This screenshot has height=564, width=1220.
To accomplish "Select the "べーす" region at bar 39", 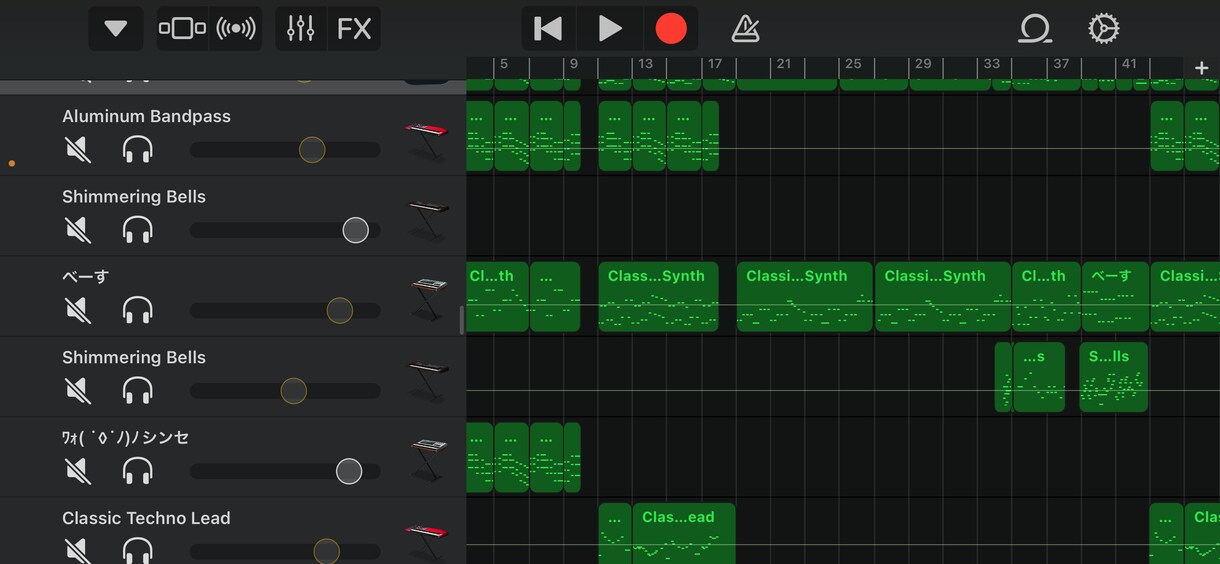I will click(1115, 296).
